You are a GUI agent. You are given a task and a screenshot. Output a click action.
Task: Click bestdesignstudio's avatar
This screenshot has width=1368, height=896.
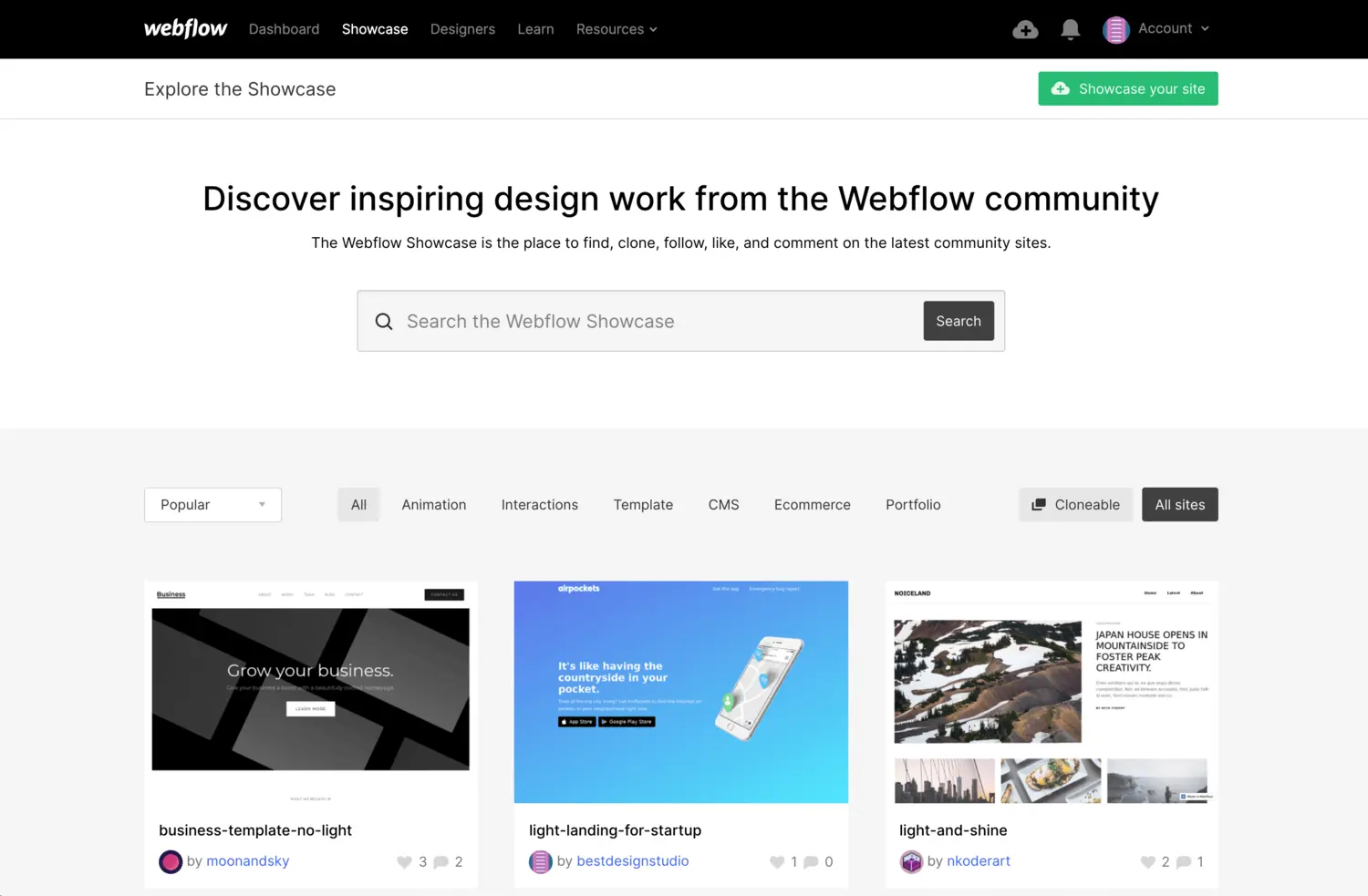(x=541, y=861)
